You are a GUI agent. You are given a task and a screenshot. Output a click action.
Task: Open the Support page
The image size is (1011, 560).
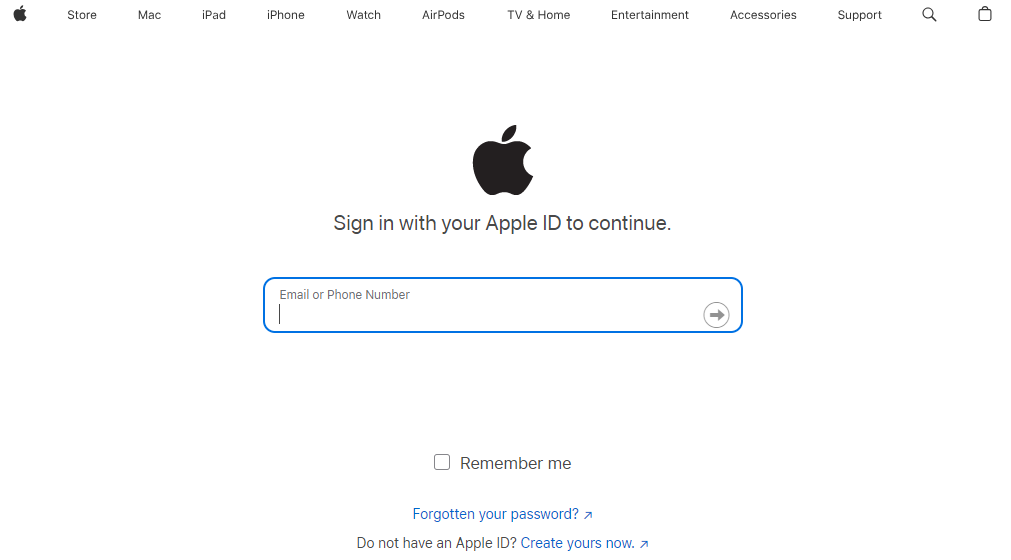(860, 15)
